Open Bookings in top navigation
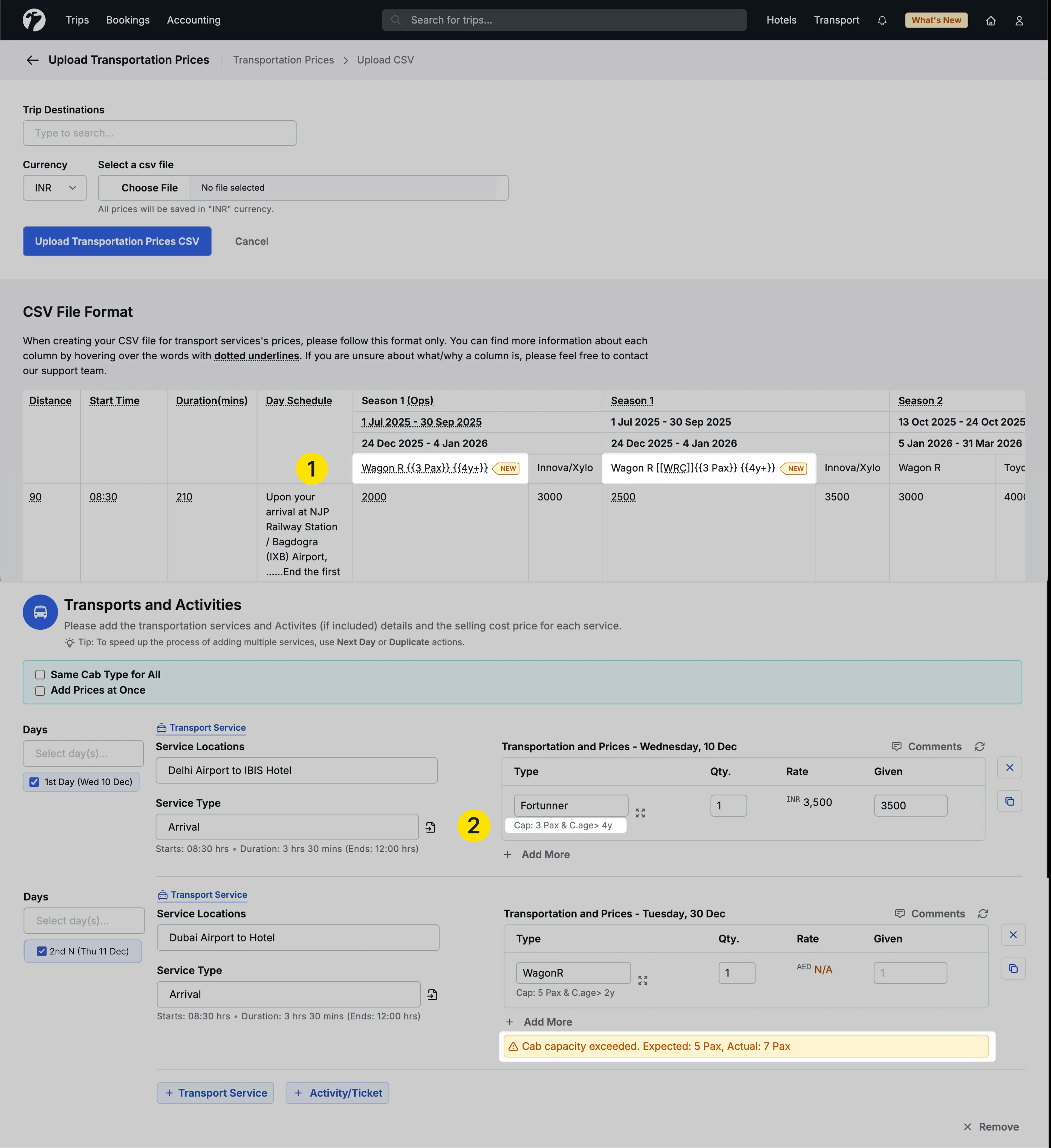The height and width of the screenshot is (1148, 1051). (x=128, y=21)
